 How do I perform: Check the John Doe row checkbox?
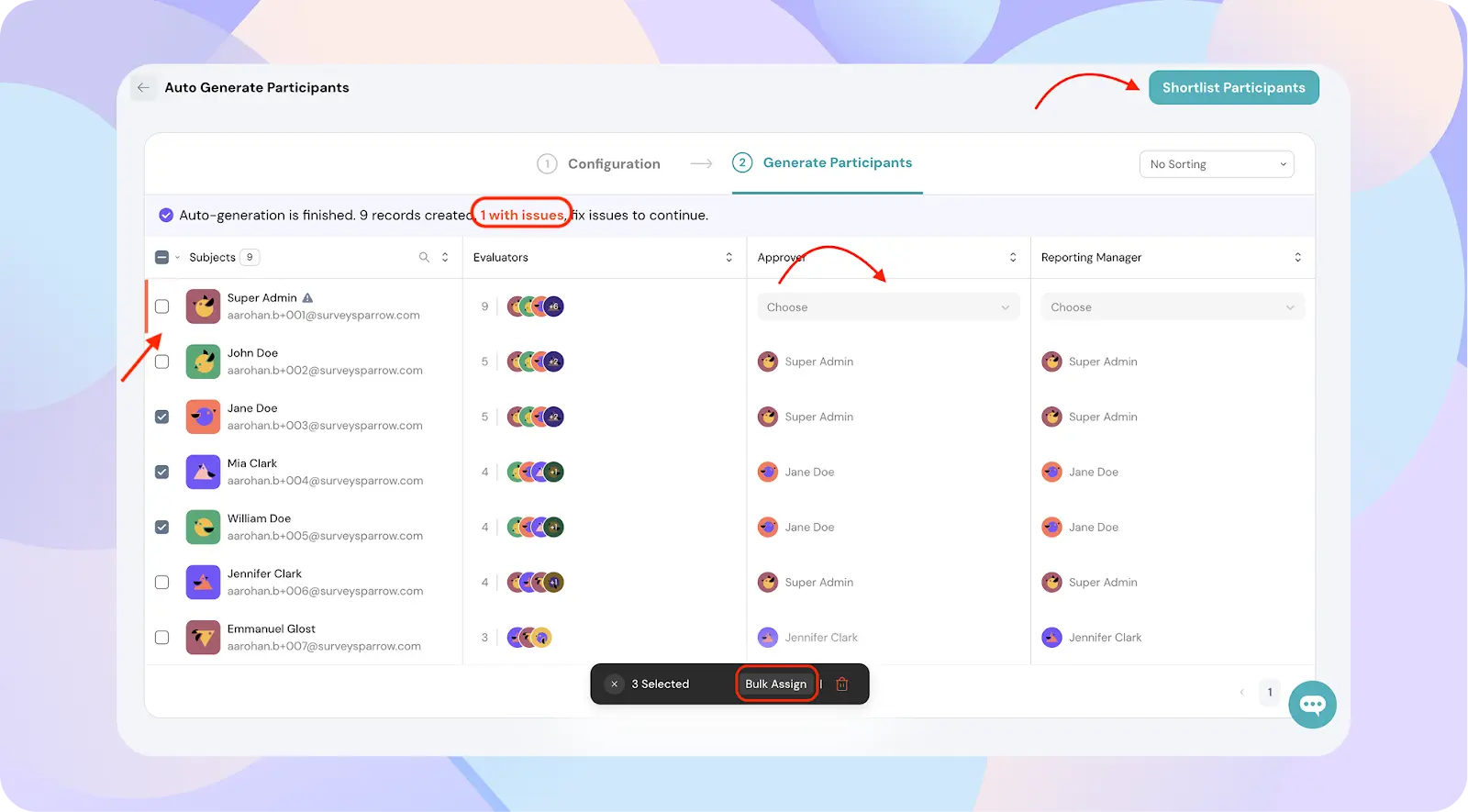162,362
